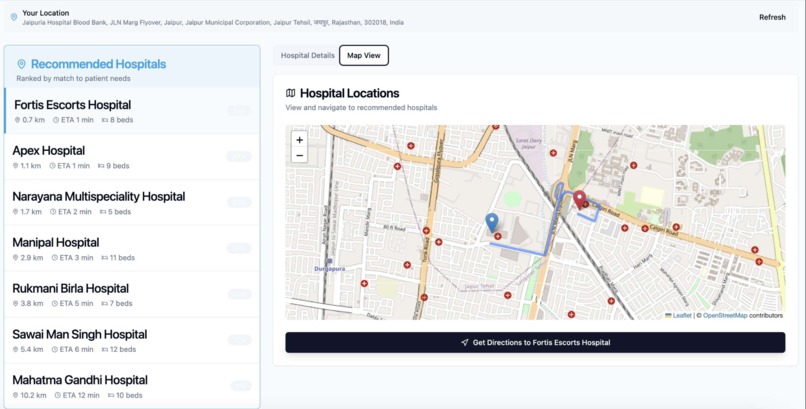Select Fortis Escorts Hospital from the list

click(132, 110)
